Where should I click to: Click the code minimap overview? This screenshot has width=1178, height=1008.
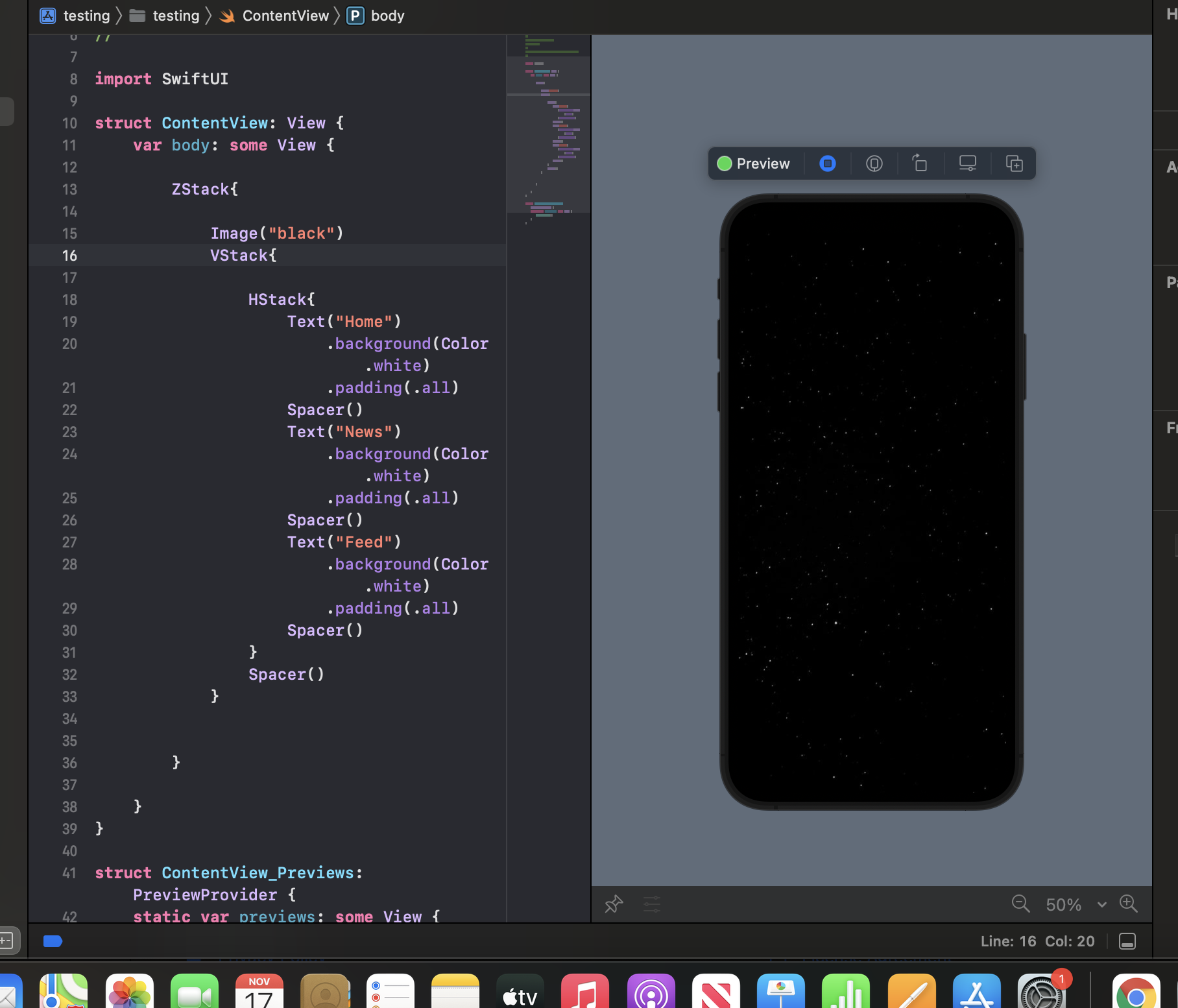[548, 130]
